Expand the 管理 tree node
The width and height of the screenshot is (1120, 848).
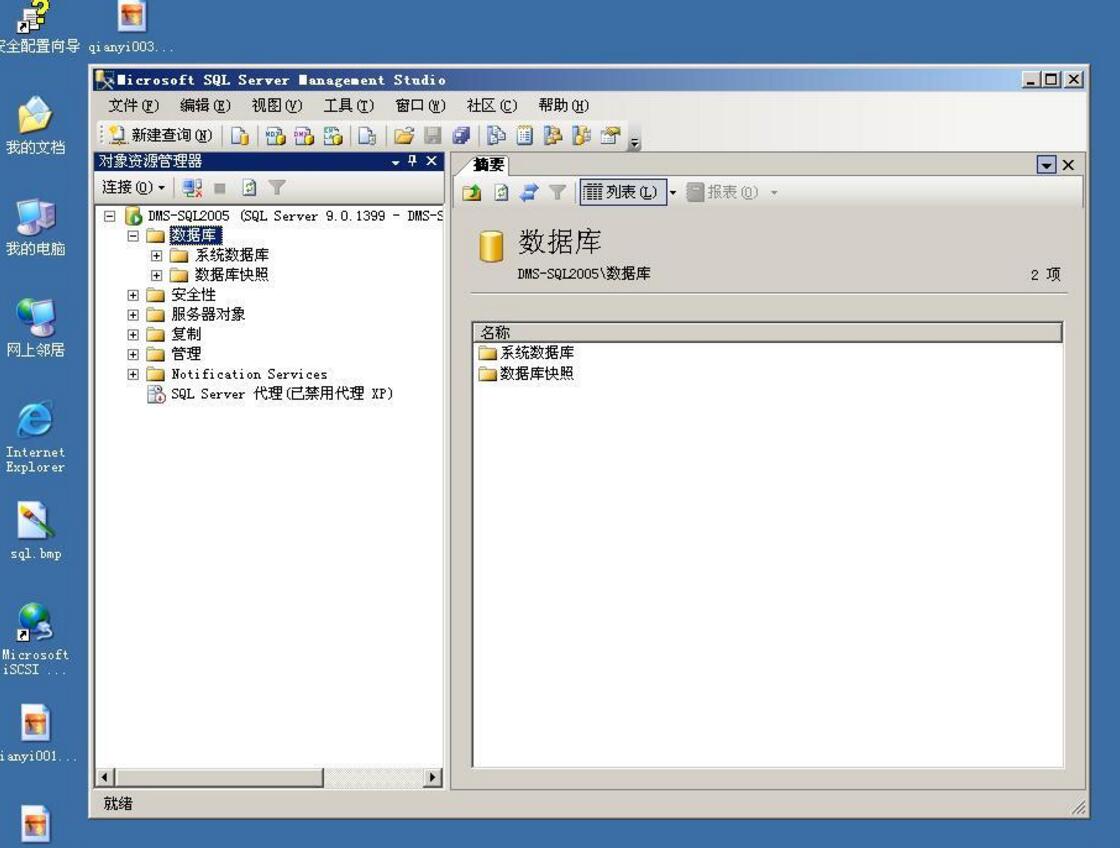(133, 354)
